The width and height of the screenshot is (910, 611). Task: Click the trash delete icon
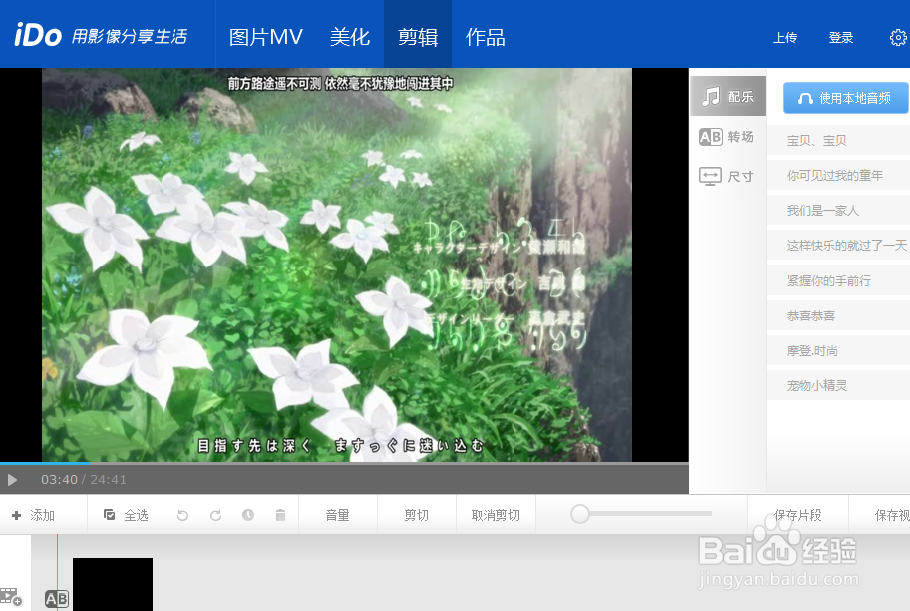tap(280, 515)
